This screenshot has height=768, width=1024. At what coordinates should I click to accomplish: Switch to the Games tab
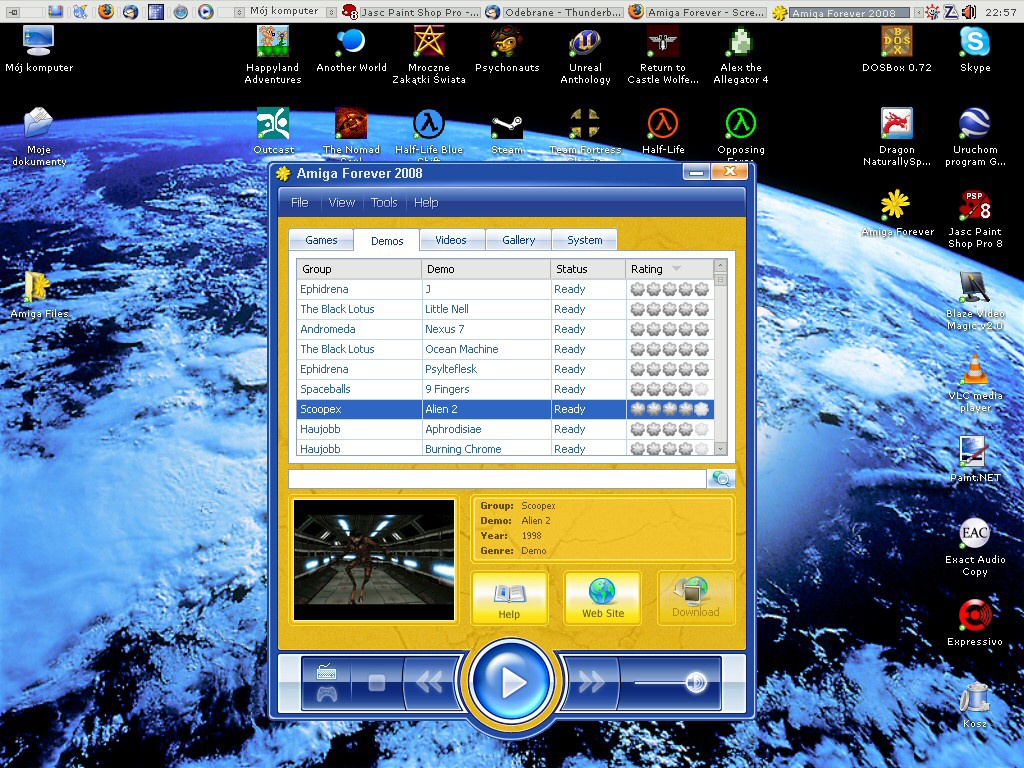pos(321,240)
